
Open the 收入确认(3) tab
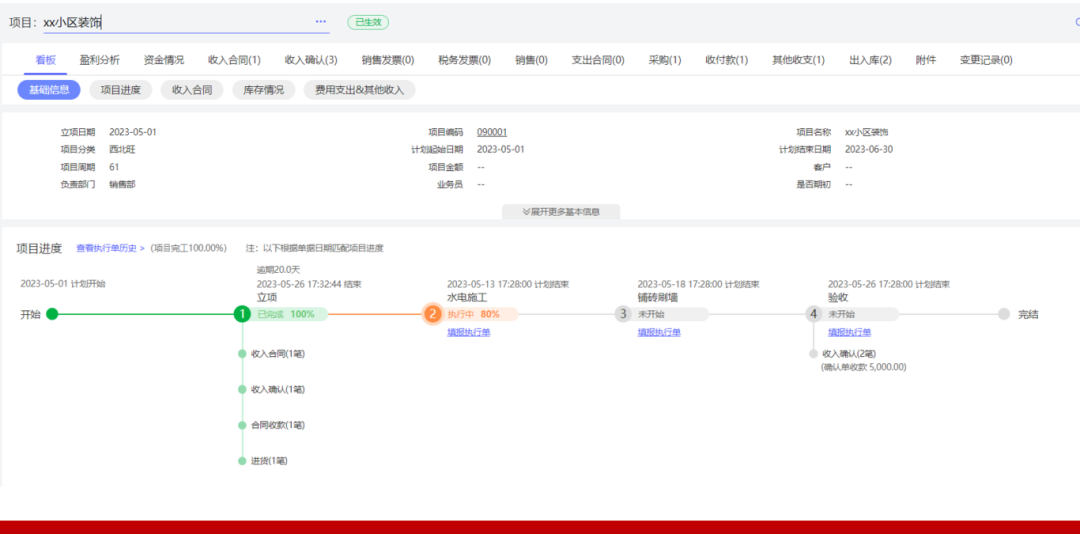click(x=311, y=60)
